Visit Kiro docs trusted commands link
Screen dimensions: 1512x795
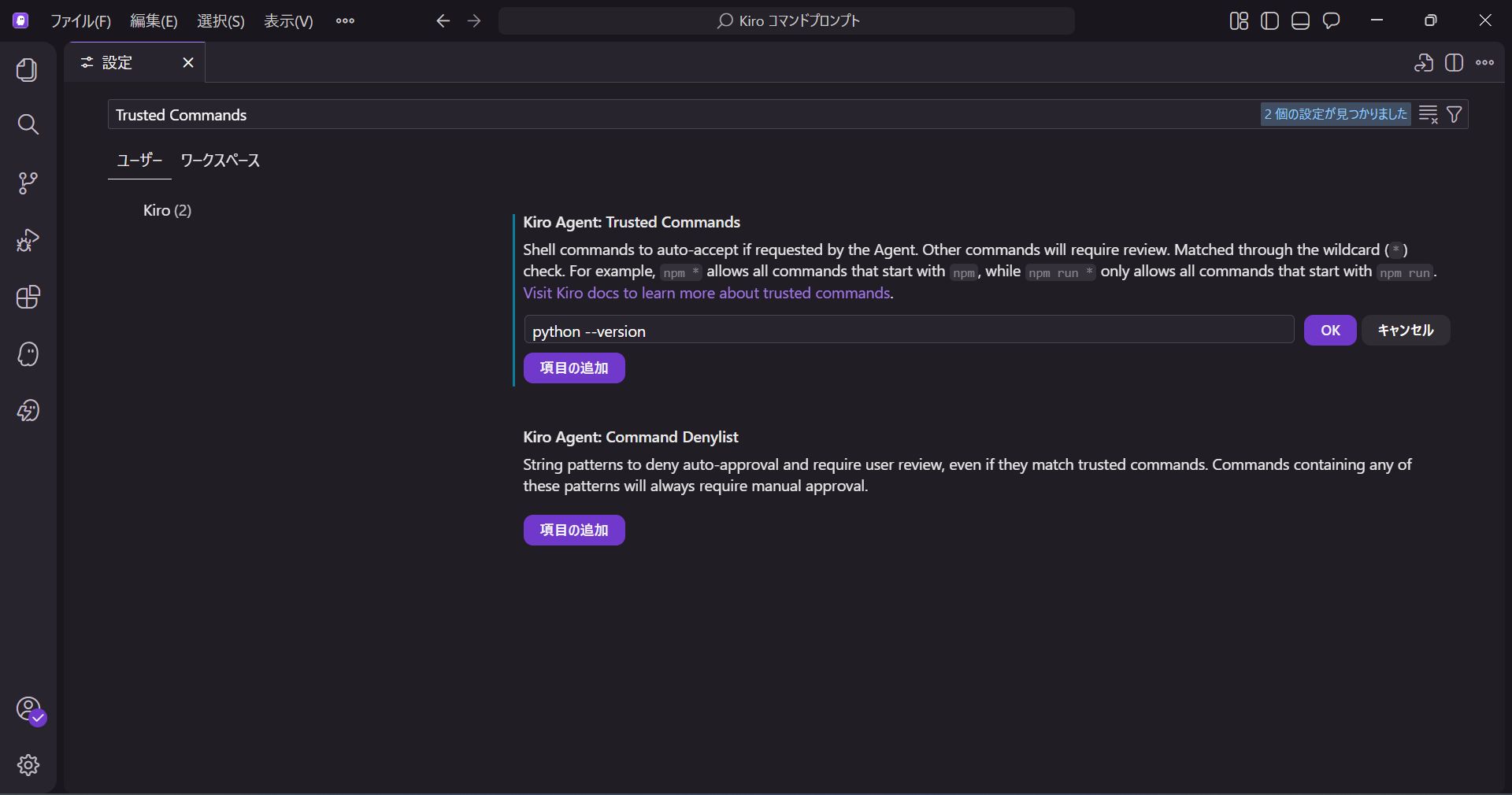point(706,294)
